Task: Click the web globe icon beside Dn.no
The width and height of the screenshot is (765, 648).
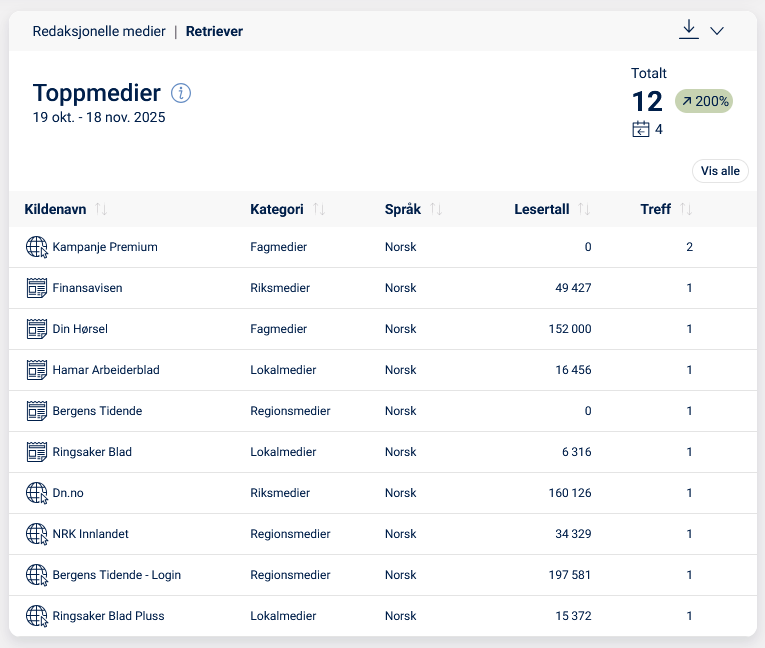Action: point(37,493)
